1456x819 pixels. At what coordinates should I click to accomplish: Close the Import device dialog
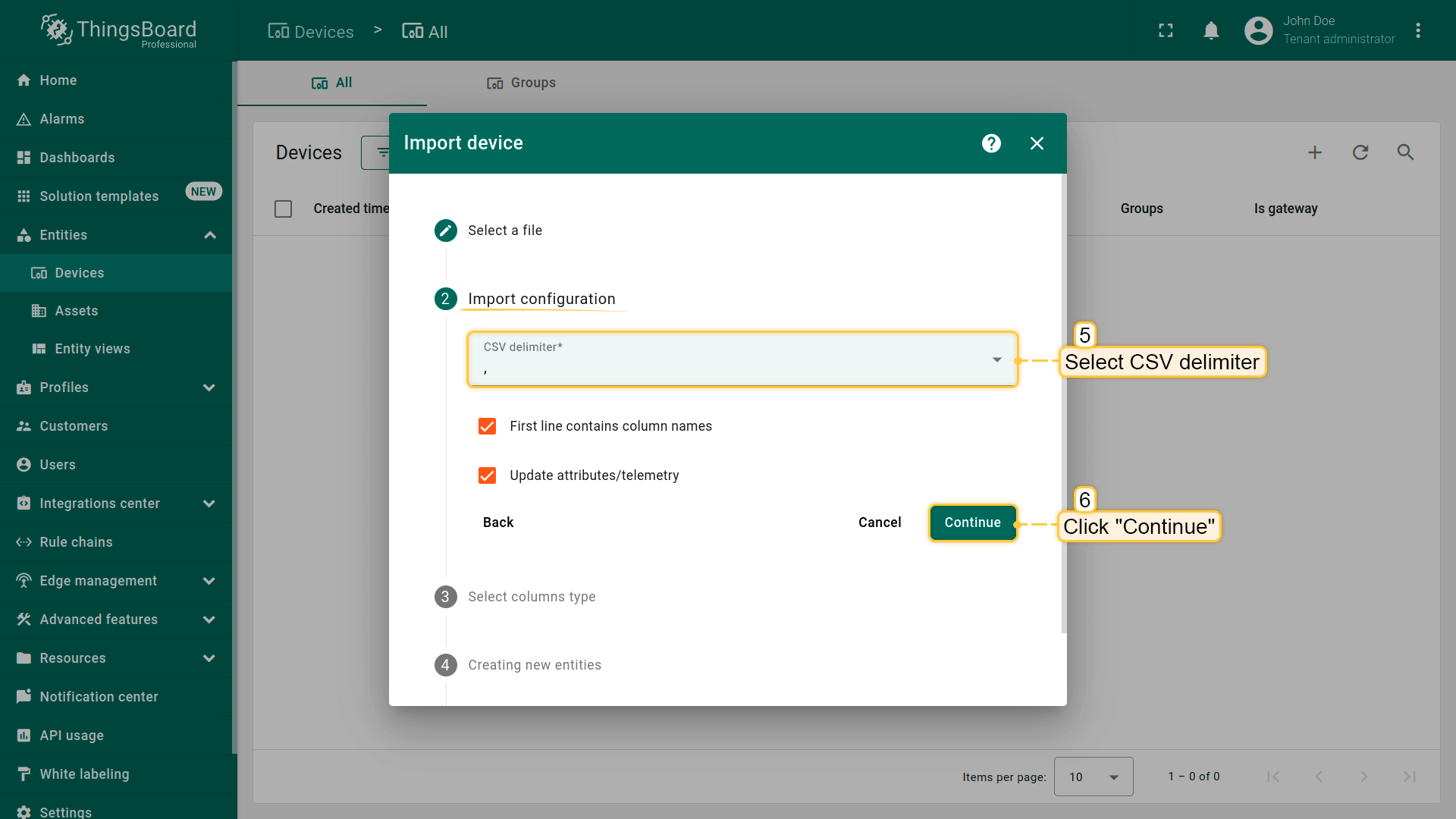point(1037,143)
